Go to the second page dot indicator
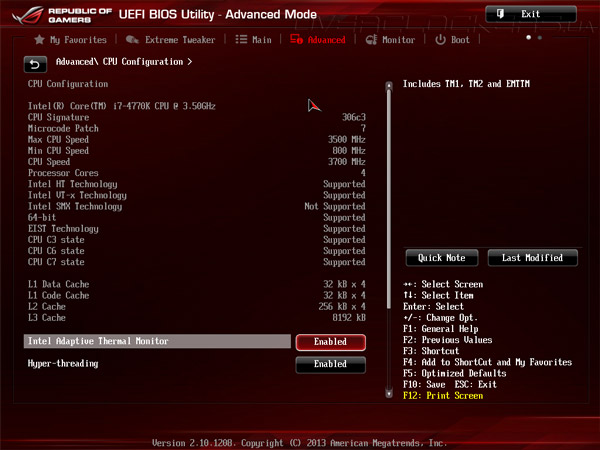Screen dimensions: 600x450 540,38
